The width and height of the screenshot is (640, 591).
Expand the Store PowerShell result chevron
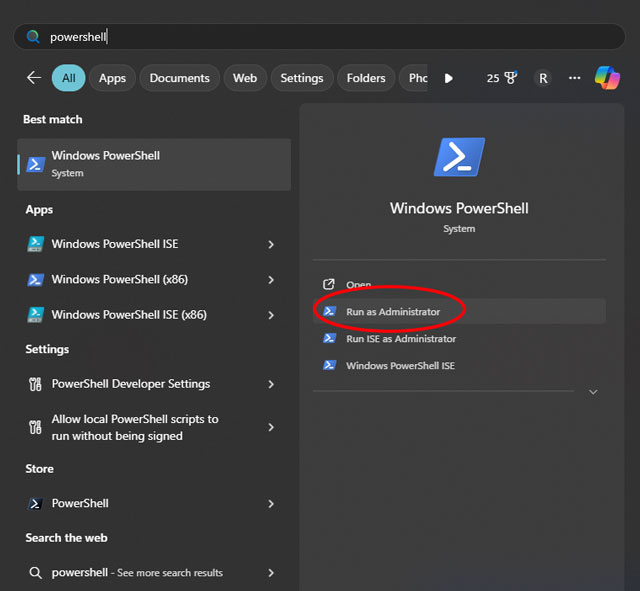point(271,504)
